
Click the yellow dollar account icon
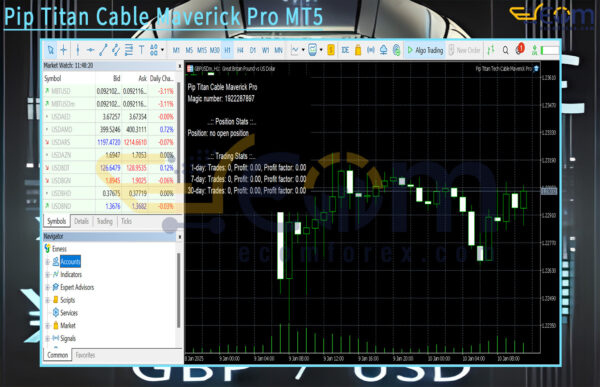click(x=331, y=50)
